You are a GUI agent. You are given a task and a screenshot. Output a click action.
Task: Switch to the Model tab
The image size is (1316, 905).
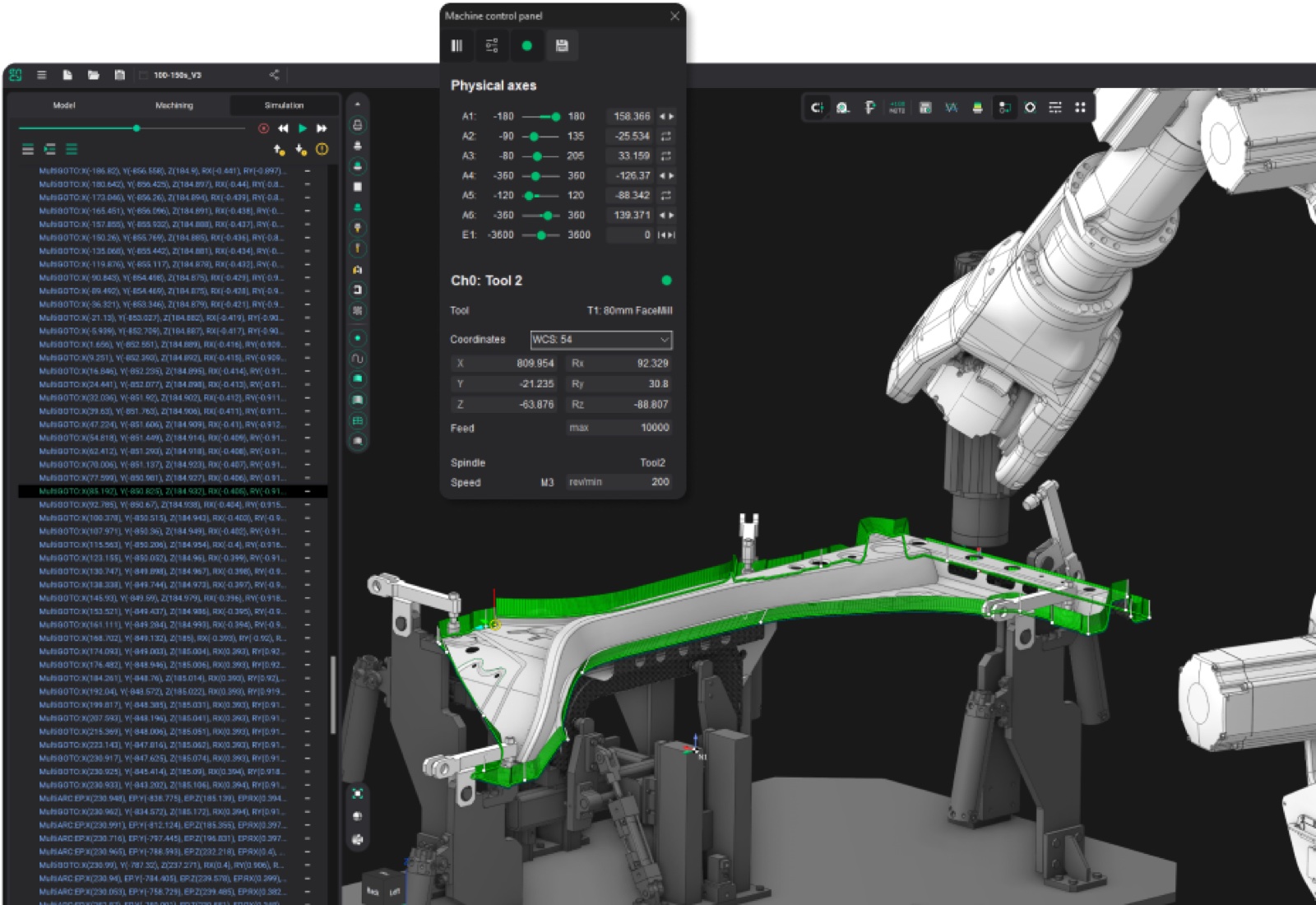point(64,105)
